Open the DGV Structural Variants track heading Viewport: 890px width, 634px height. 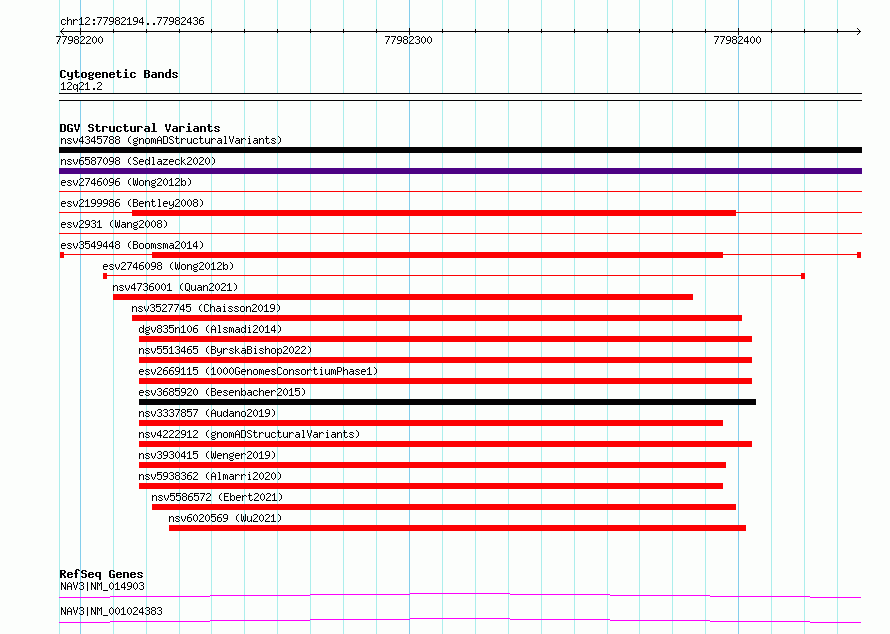pyautogui.click(x=140, y=128)
